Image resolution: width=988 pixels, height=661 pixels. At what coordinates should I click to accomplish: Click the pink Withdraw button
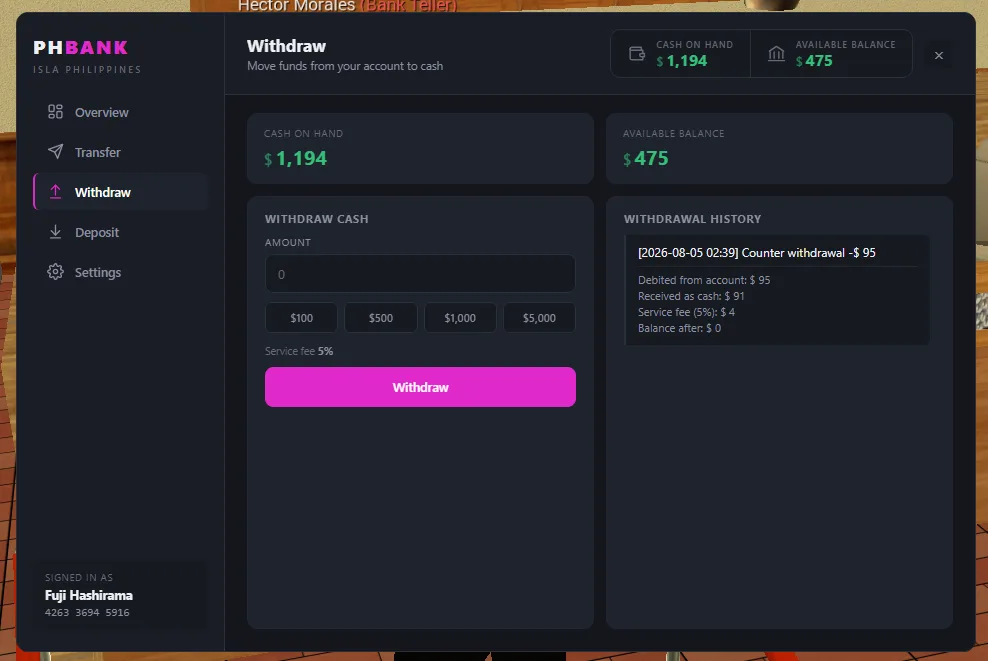[420, 387]
